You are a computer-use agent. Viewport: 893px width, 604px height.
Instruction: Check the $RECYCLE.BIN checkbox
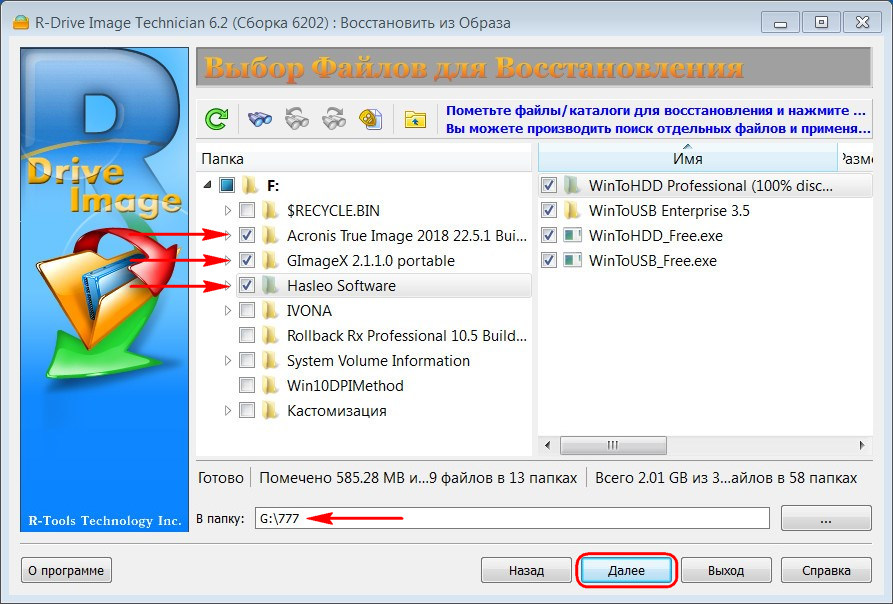coord(247,210)
